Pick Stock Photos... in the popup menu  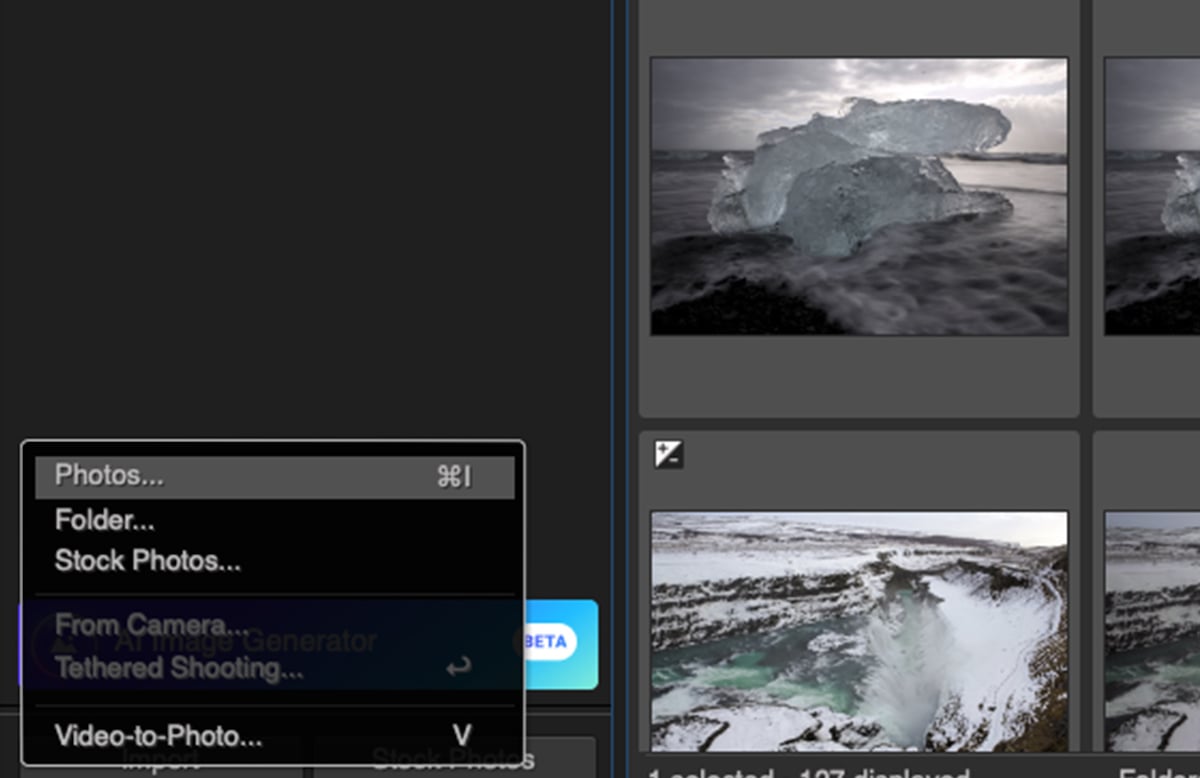[x=148, y=561]
